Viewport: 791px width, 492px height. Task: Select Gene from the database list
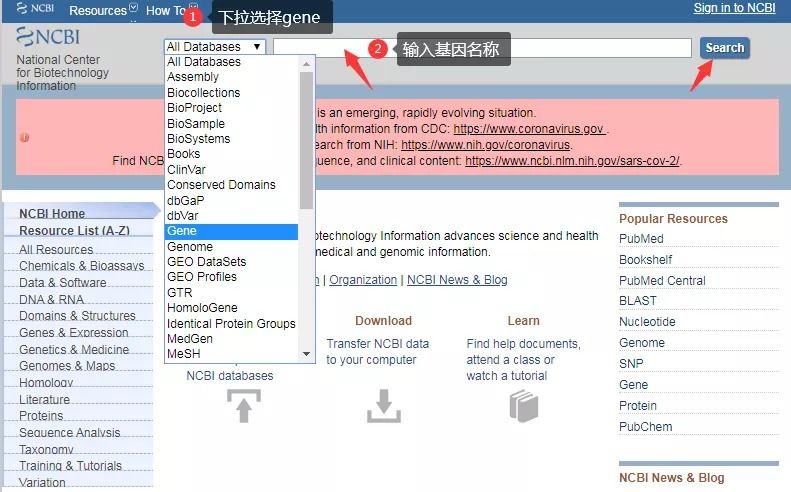click(x=231, y=231)
